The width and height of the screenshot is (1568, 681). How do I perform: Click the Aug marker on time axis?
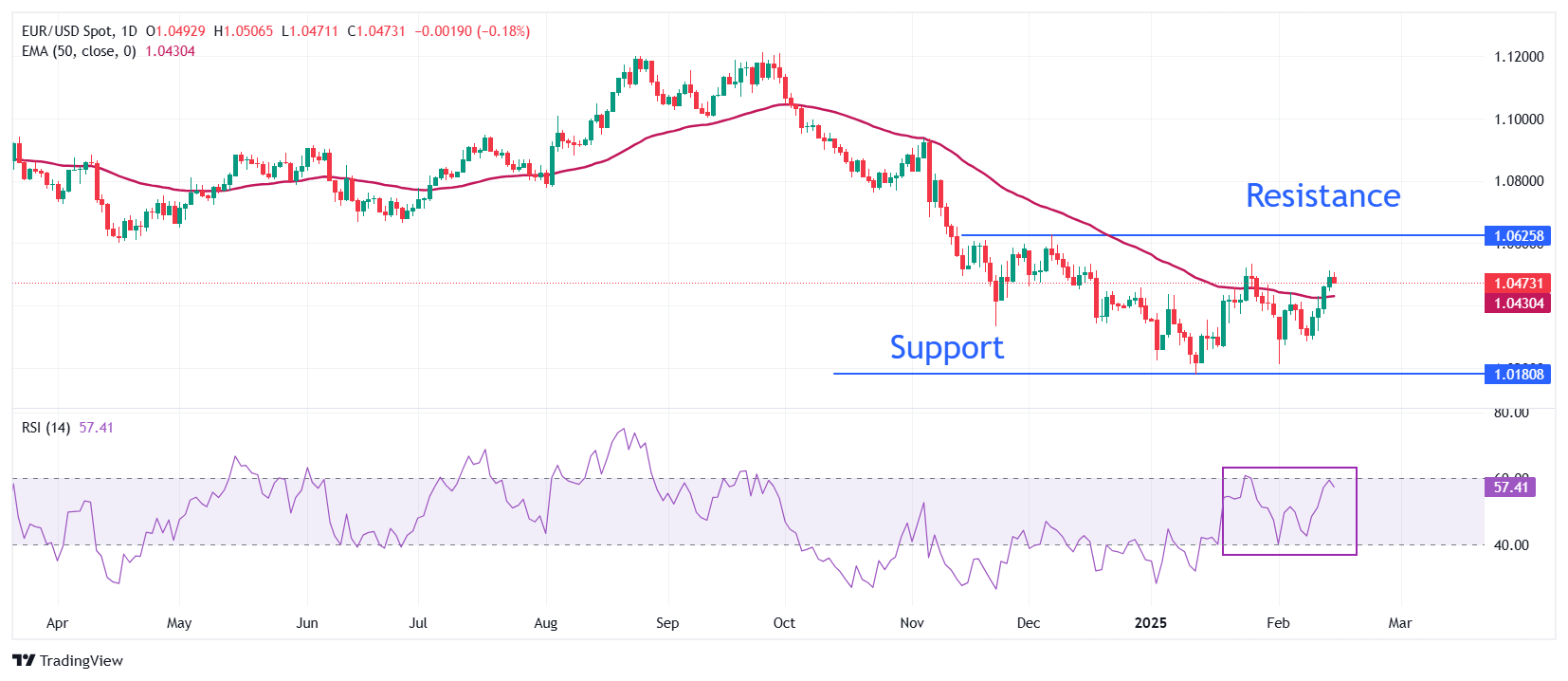click(x=546, y=623)
